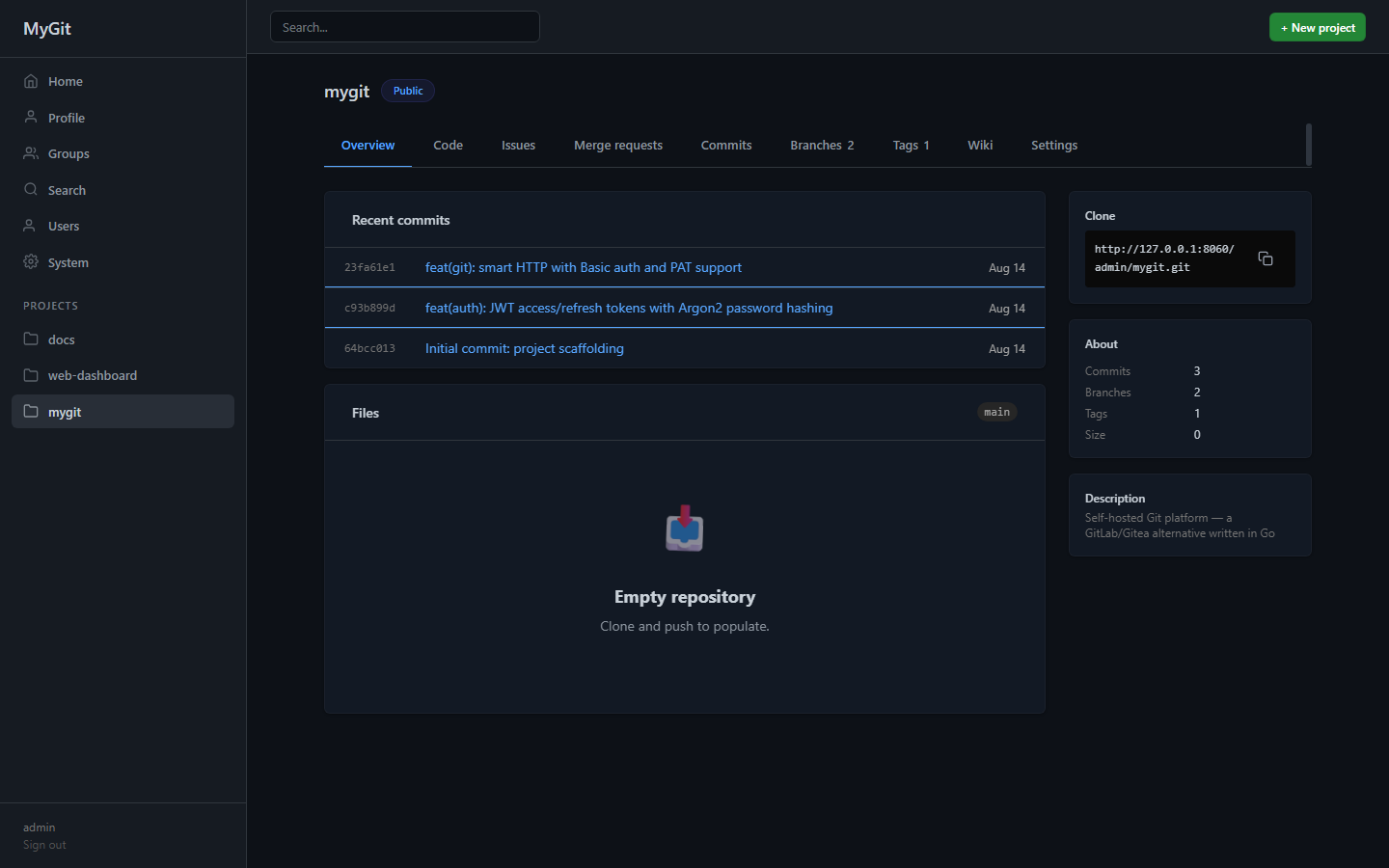Image resolution: width=1389 pixels, height=868 pixels.
Task: Click the mygit repository title
Action: pyautogui.click(x=347, y=91)
